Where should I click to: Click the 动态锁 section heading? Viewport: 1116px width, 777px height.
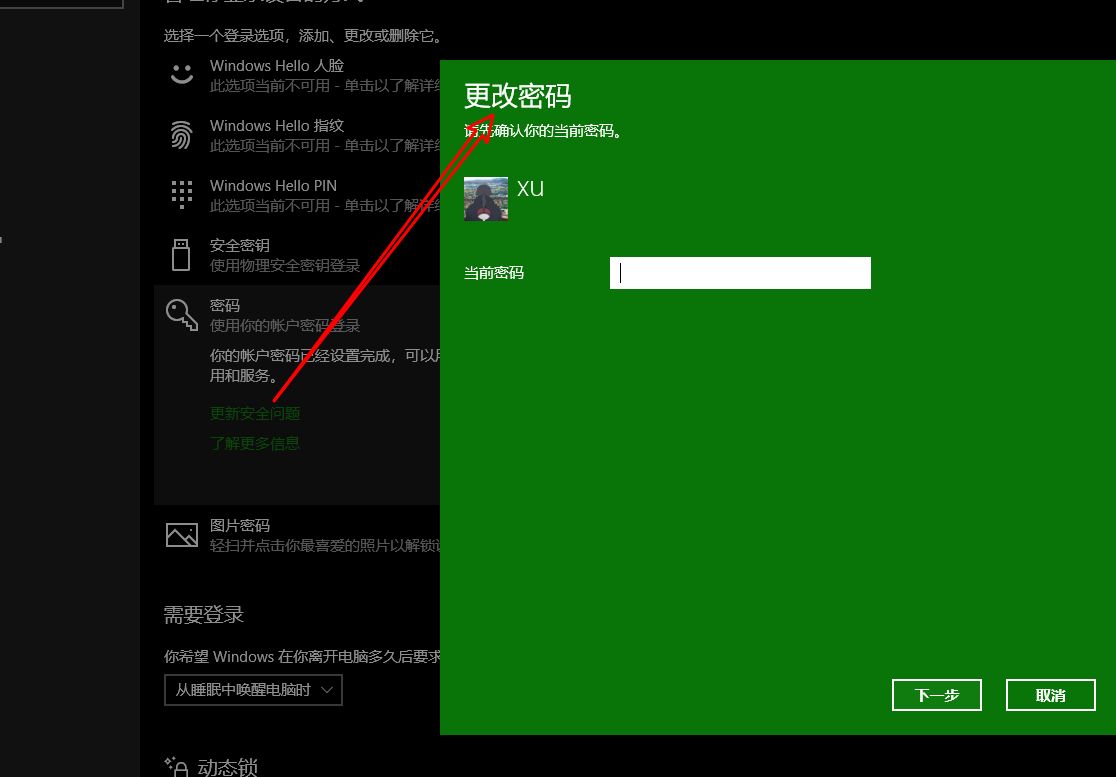[227, 767]
